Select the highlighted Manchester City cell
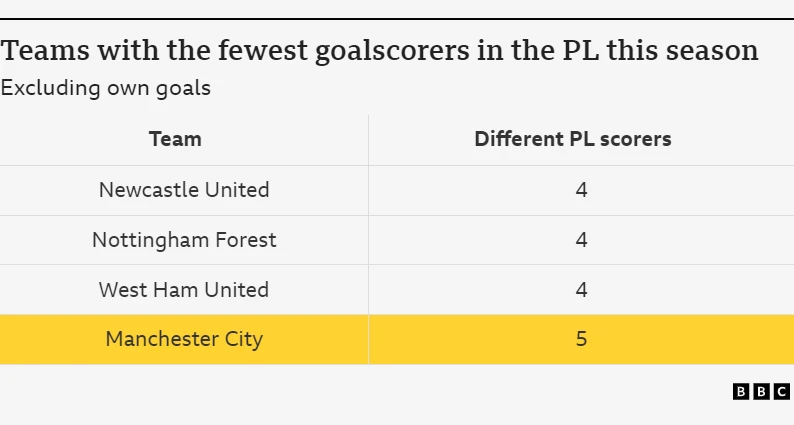 184,339
